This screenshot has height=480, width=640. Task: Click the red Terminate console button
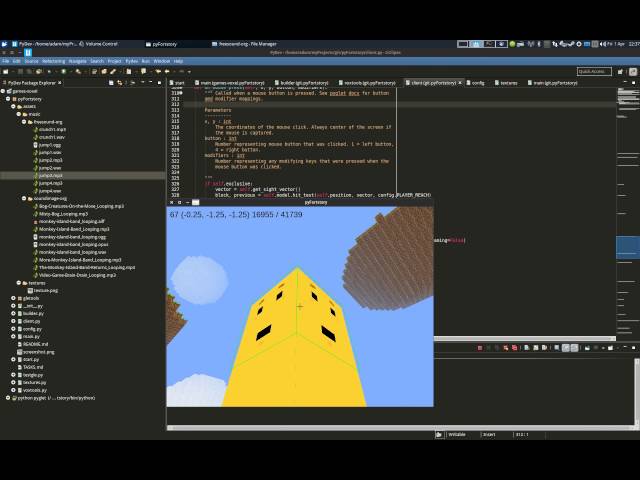coord(480,348)
